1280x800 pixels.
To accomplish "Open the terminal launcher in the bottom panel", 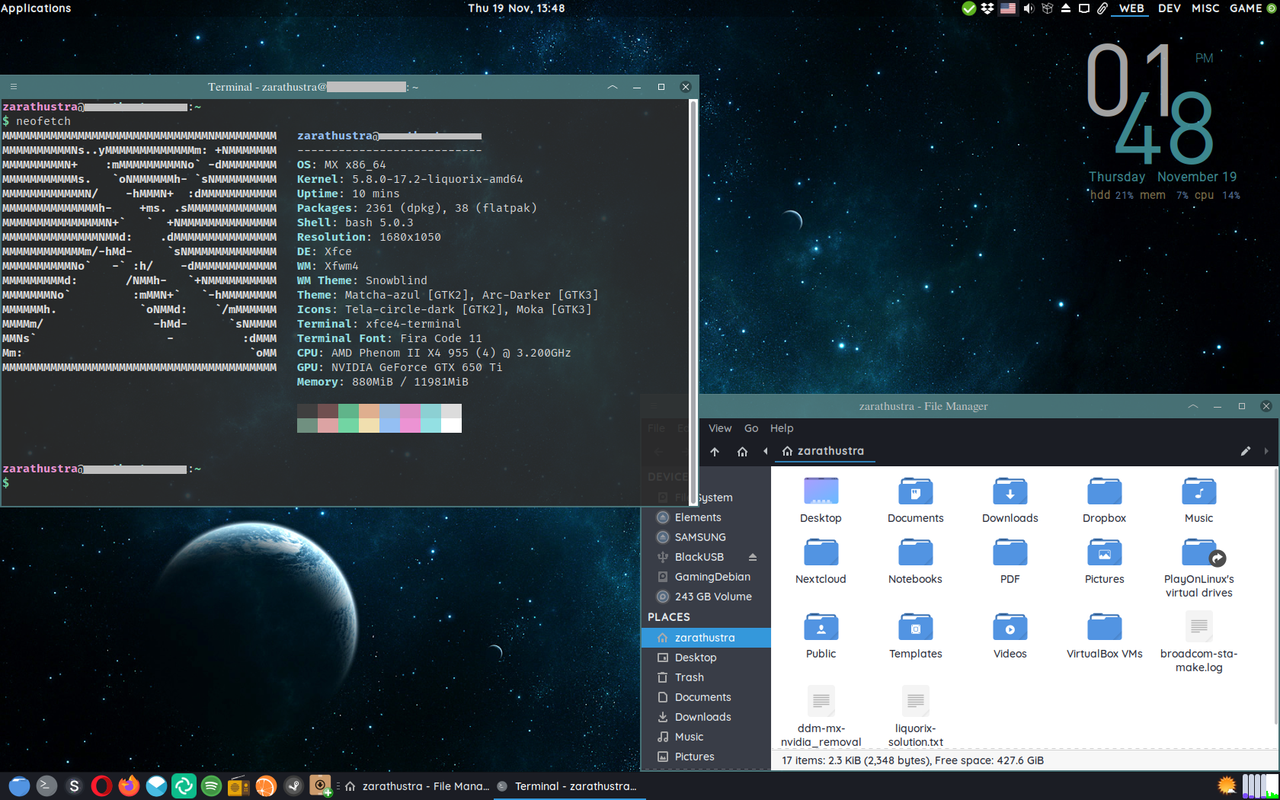I will click(x=46, y=786).
